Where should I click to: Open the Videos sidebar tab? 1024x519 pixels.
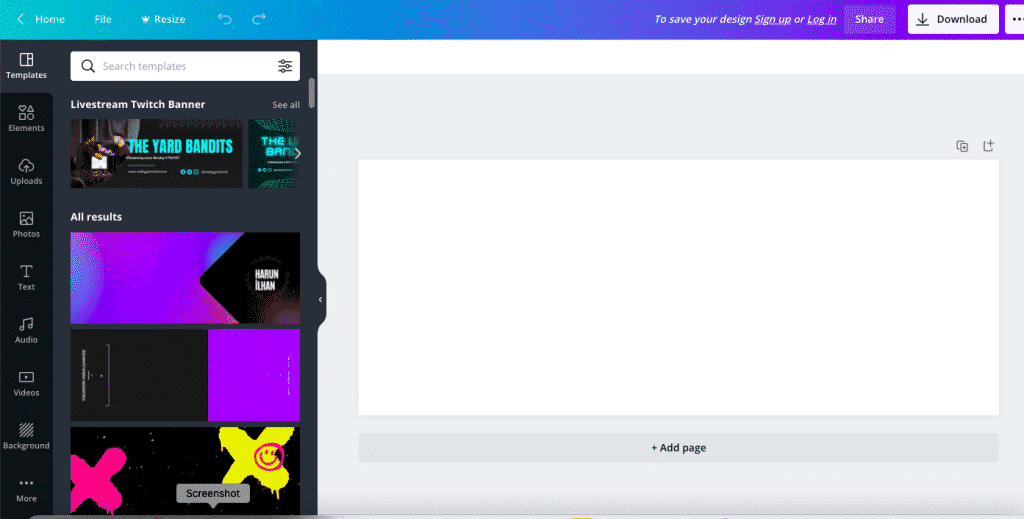pyautogui.click(x=26, y=383)
